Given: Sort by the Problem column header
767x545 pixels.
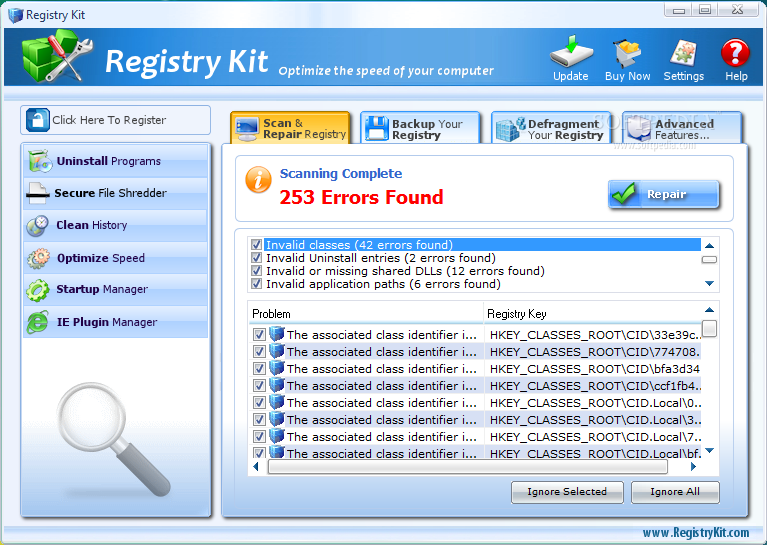Looking at the screenshot, I should (x=366, y=314).
